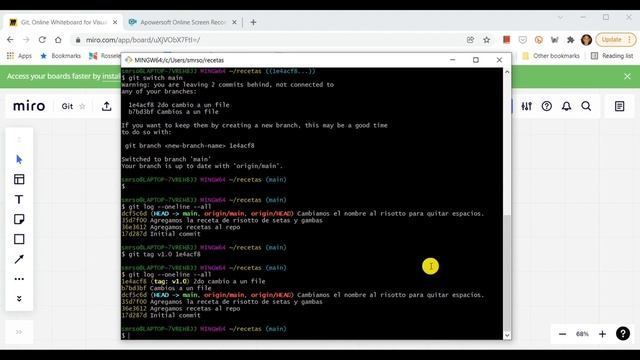
Task: Reload the Miro page
Action: (42, 40)
